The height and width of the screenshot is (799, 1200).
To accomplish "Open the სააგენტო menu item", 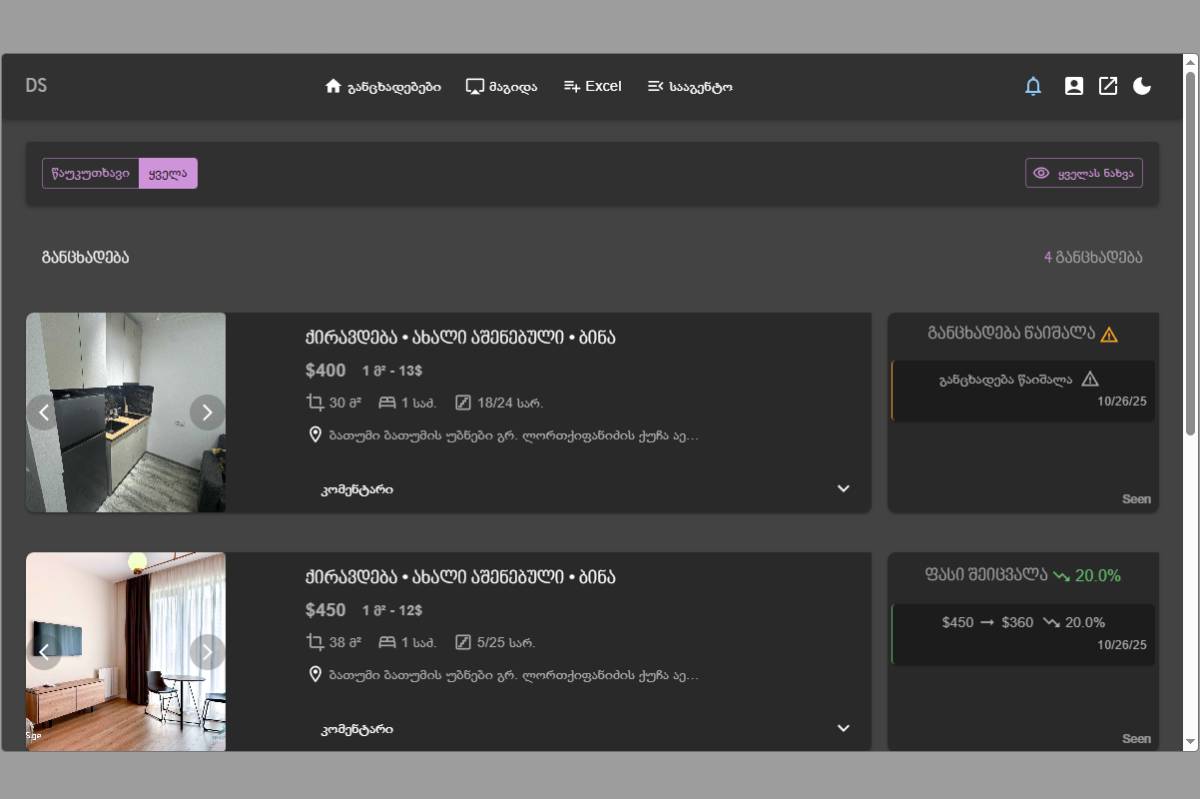I will [690, 87].
